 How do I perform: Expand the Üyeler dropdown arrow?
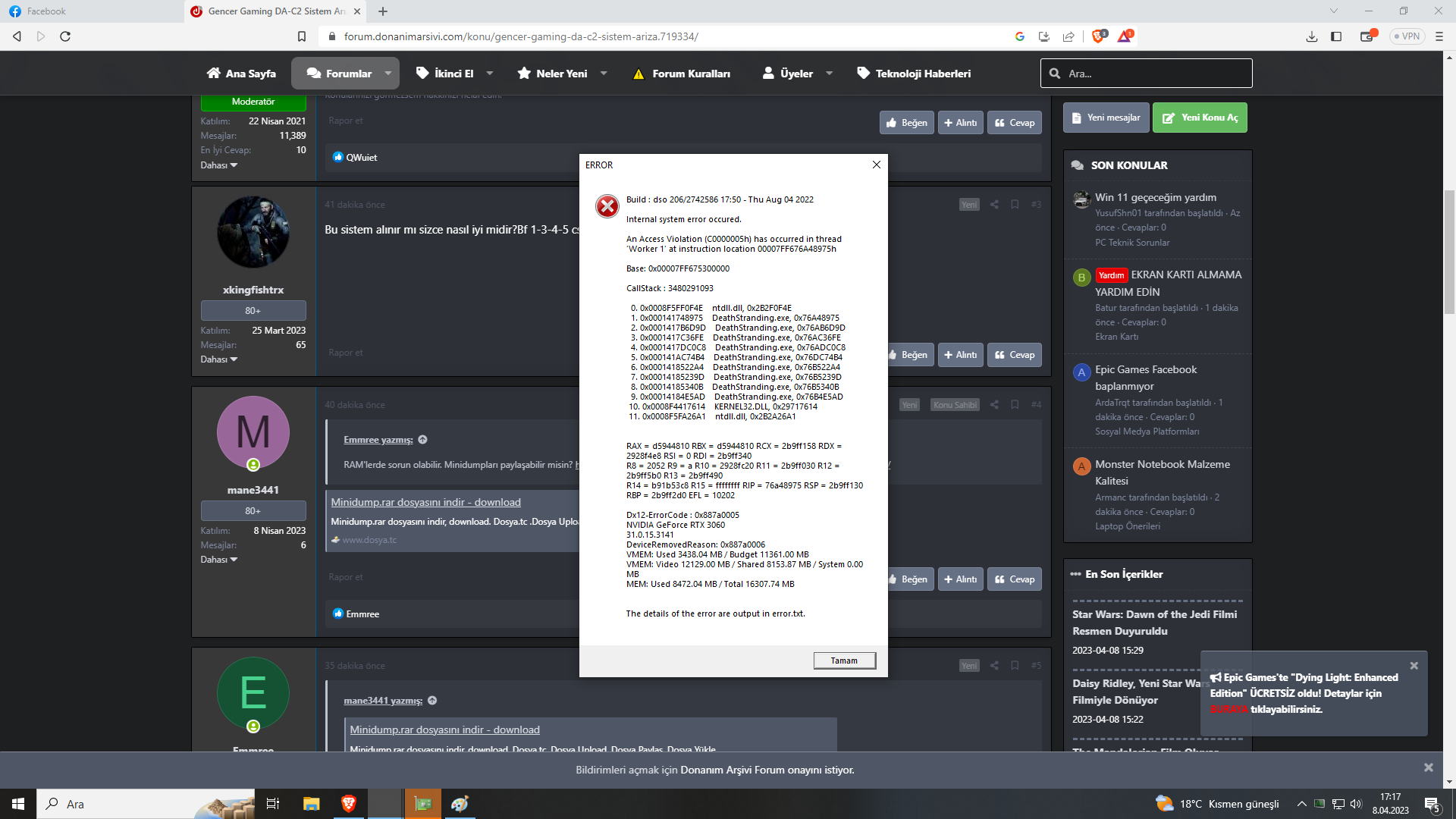pos(829,74)
